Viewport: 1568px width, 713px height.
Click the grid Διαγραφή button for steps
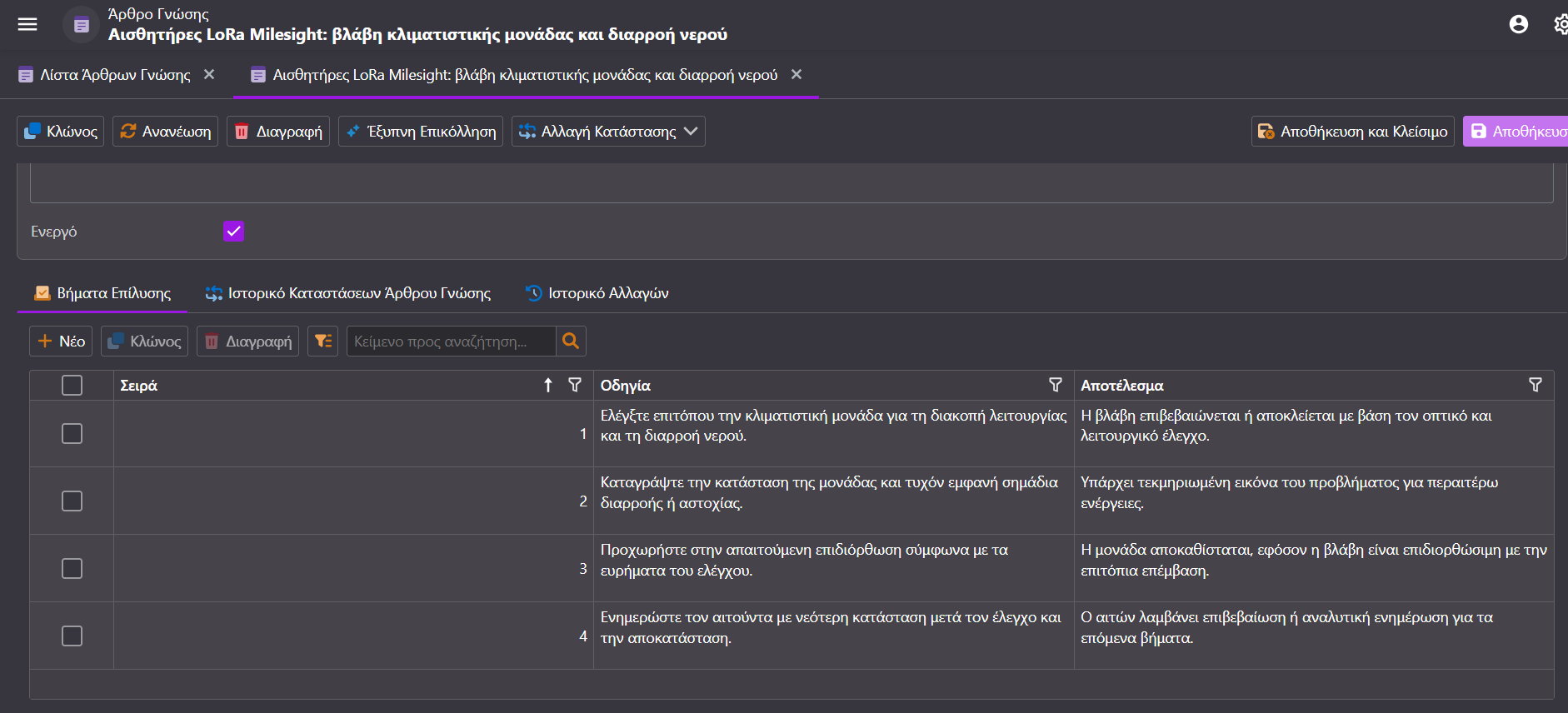247,341
